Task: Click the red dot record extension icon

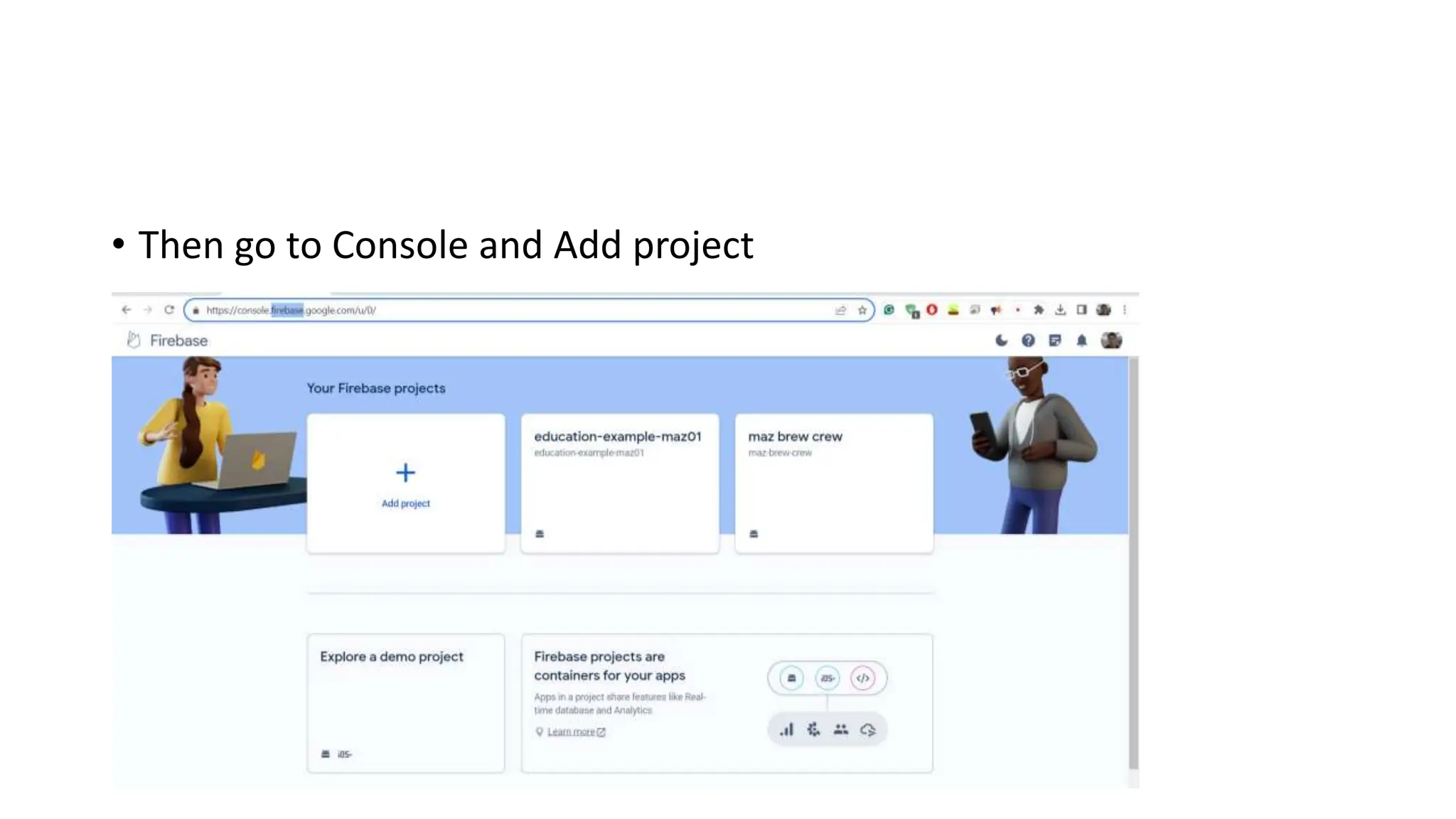Action: point(1018,310)
